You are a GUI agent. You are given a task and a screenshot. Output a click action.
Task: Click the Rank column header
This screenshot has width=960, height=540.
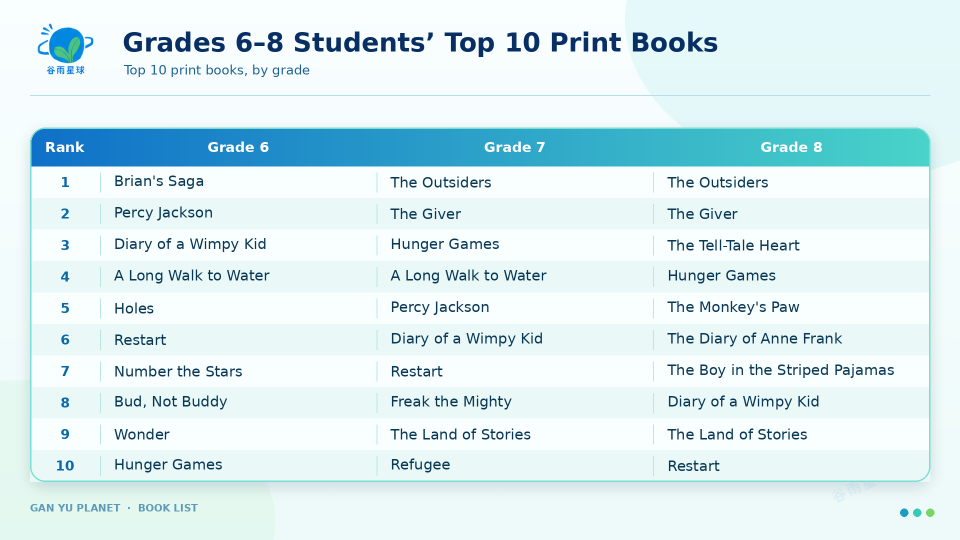(64, 147)
